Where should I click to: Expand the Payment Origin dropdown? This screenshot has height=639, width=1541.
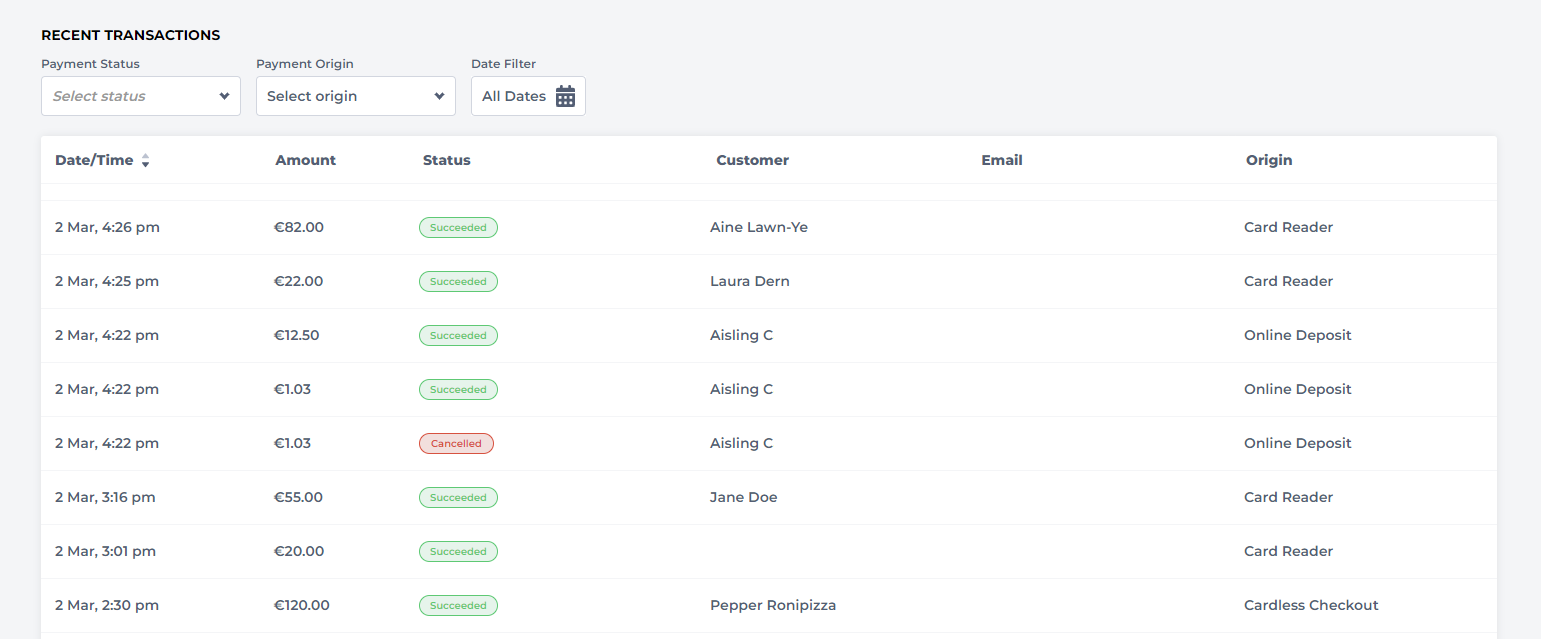tap(356, 96)
